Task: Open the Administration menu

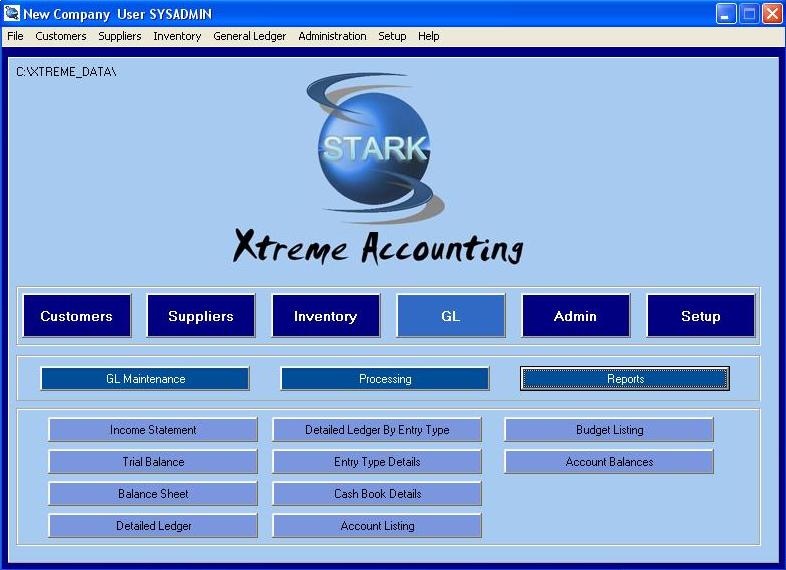Action: 332,36
